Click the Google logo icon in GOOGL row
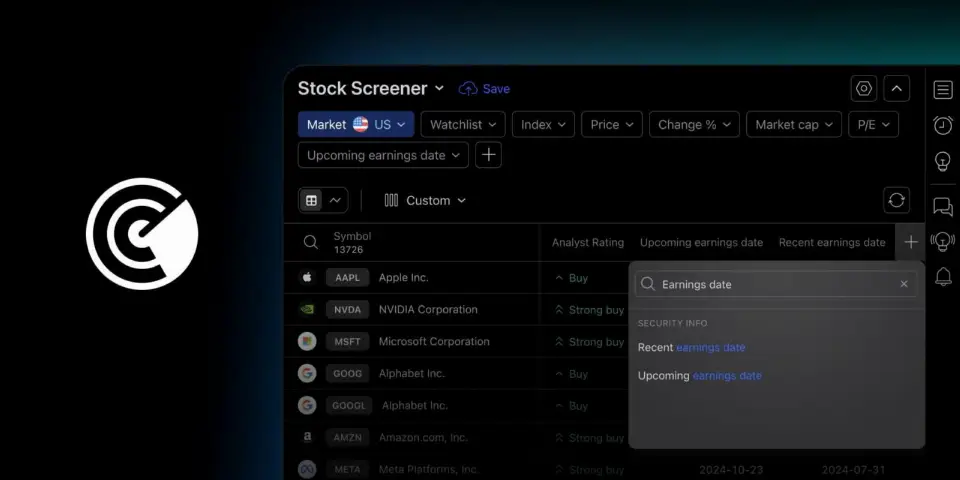 (307, 405)
